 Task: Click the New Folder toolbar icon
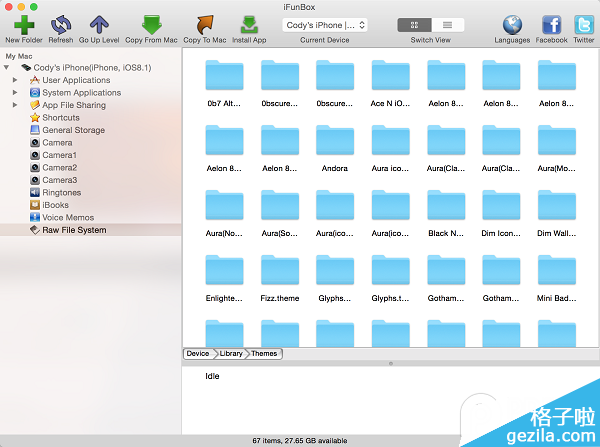coord(24,24)
